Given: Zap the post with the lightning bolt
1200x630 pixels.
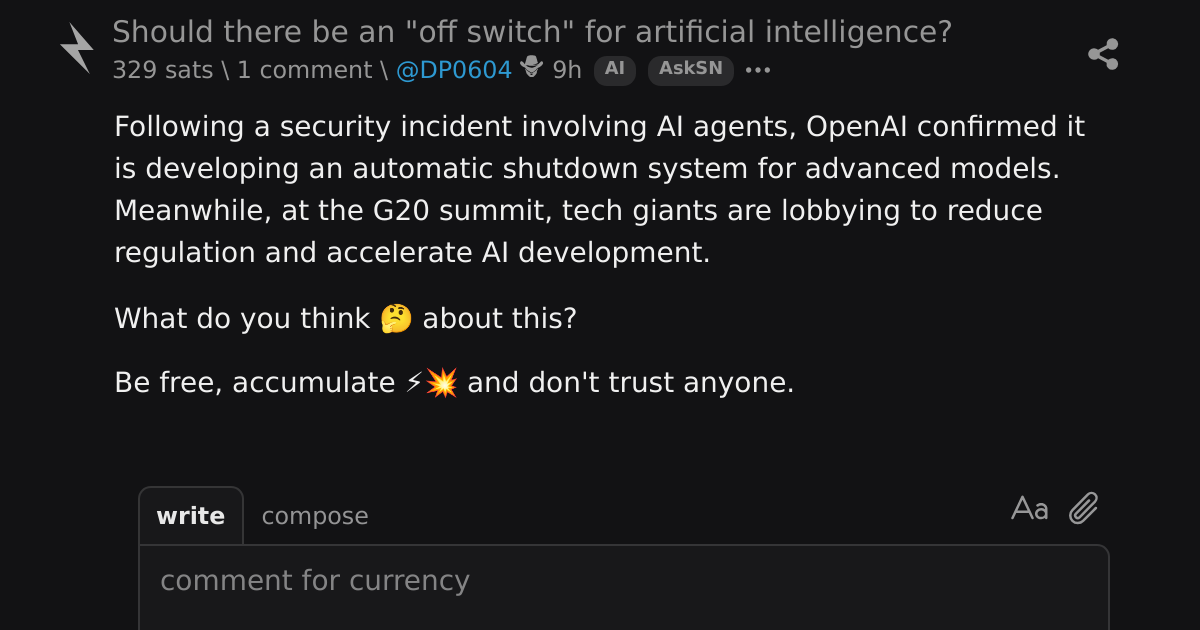Looking at the screenshot, I should click(76, 48).
